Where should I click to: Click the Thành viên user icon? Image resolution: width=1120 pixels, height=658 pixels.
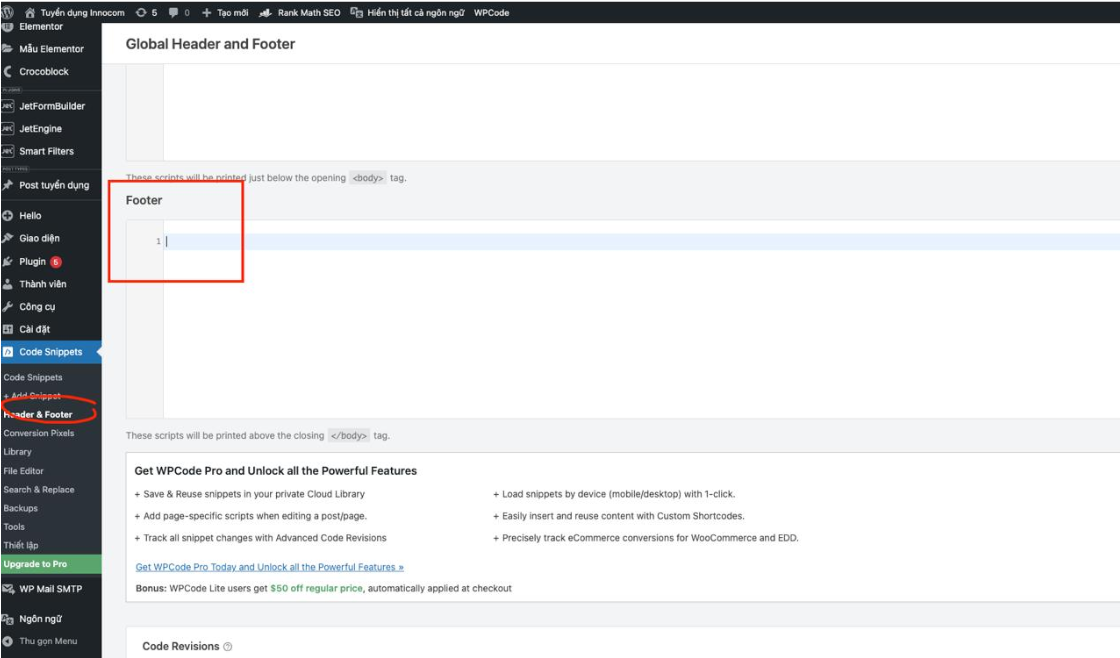[8, 284]
